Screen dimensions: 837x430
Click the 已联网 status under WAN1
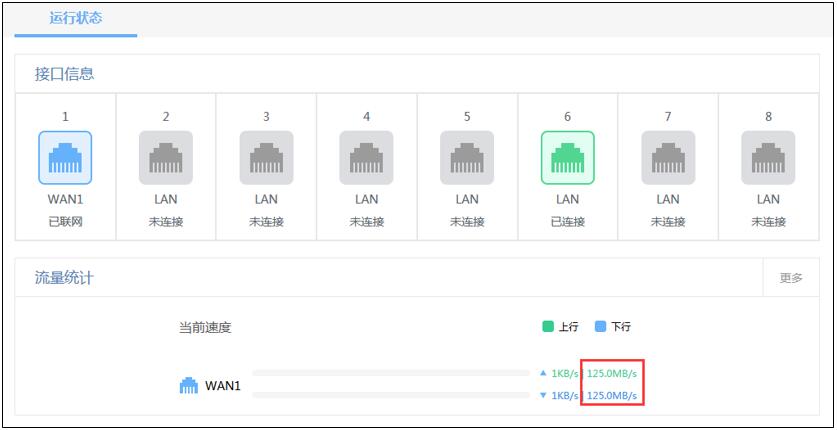click(x=65, y=222)
